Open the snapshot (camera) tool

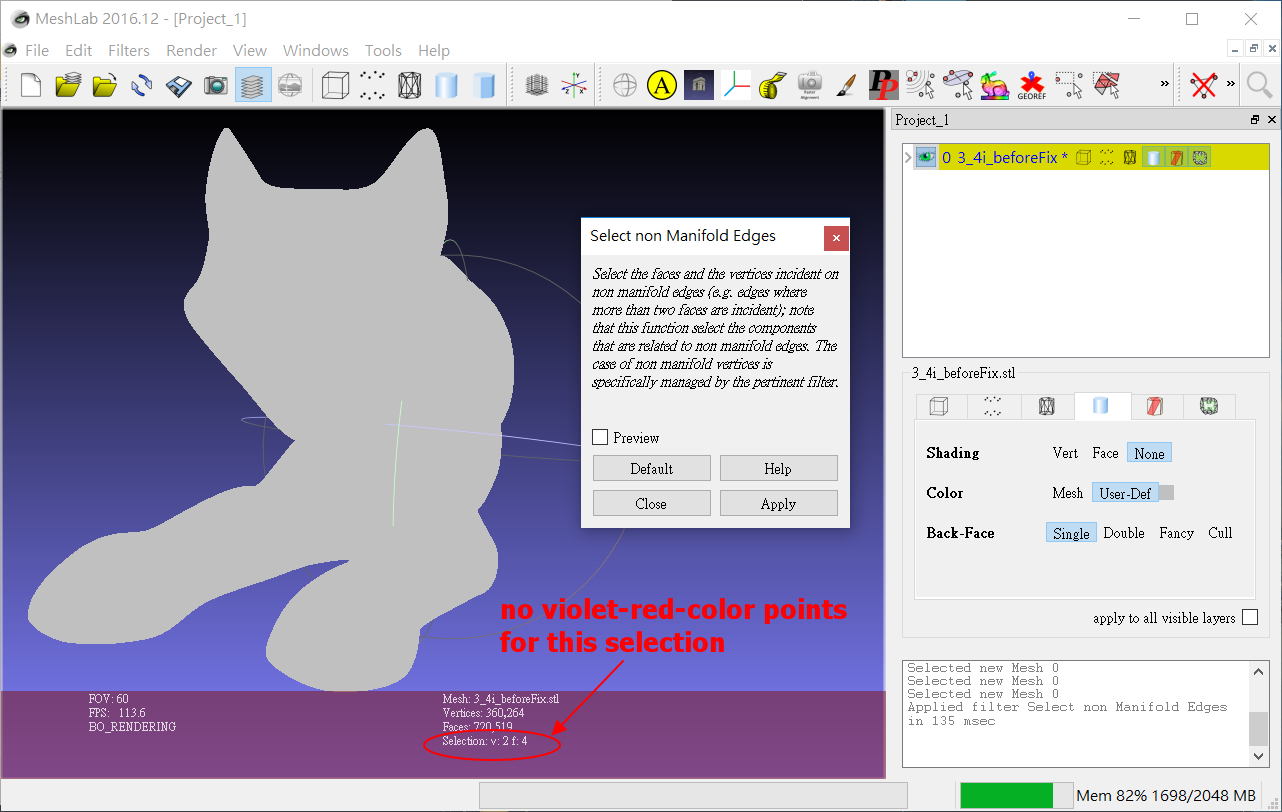215,86
